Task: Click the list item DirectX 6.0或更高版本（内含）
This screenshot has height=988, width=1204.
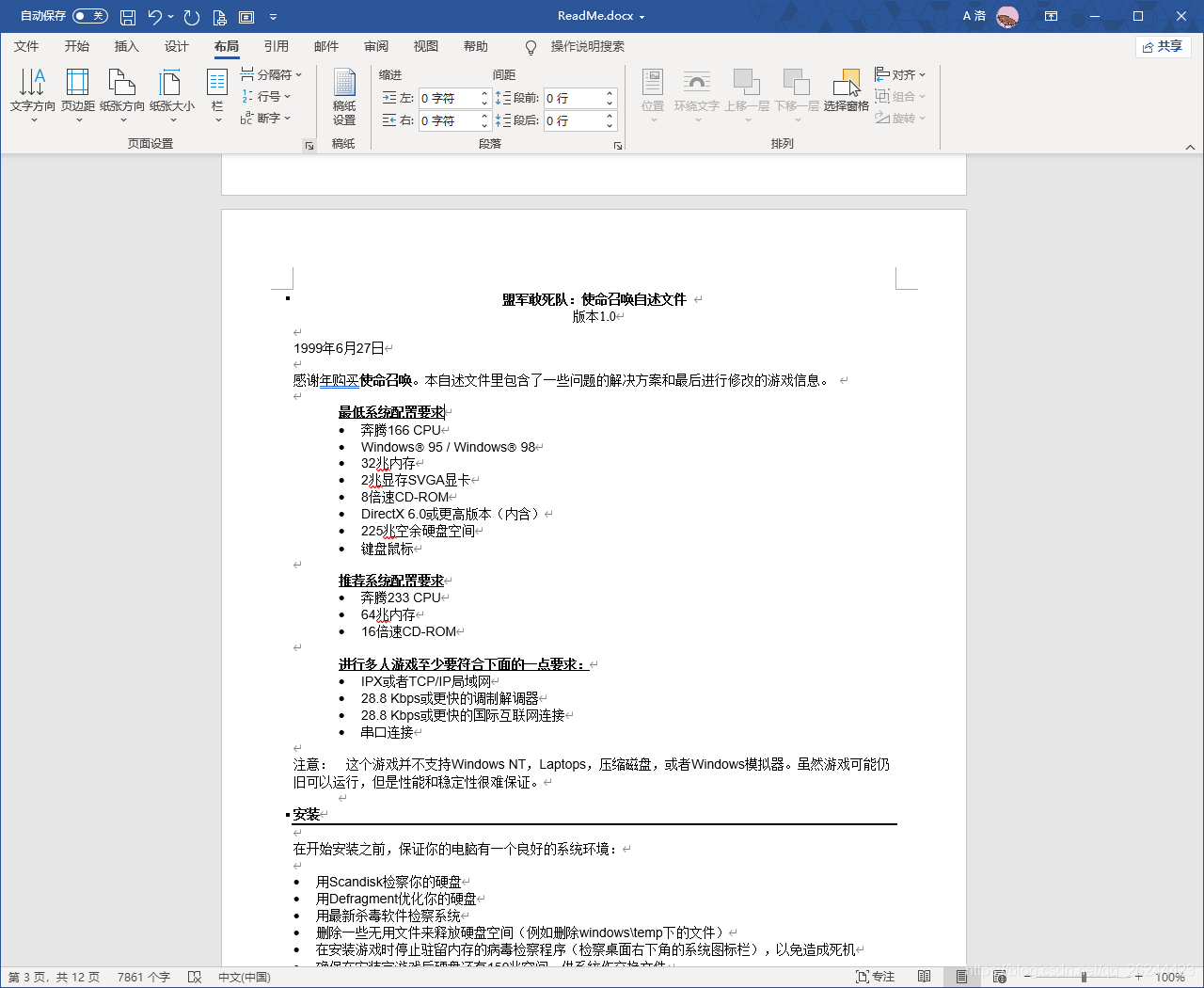Action: pyautogui.click(x=451, y=514)
